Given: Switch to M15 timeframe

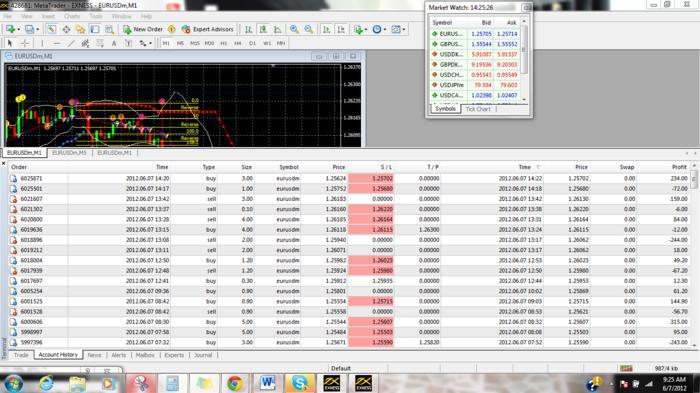Looking at the screenshot, I should coord(195,43).
